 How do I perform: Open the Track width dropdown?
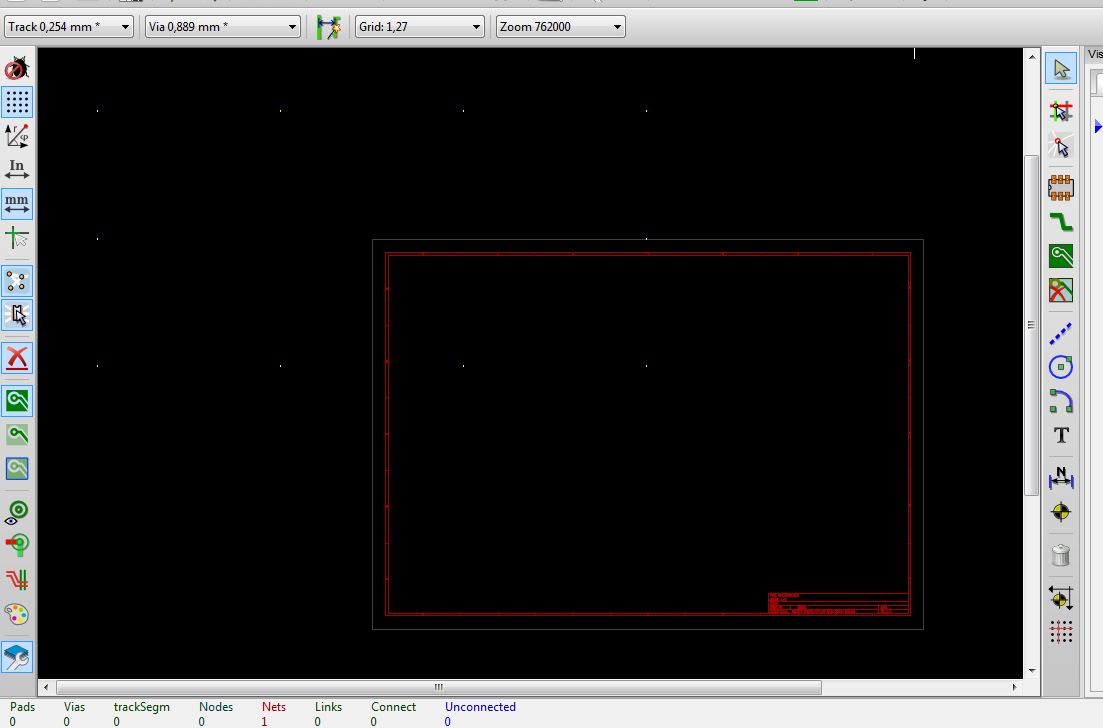click(x=69, y=27)
